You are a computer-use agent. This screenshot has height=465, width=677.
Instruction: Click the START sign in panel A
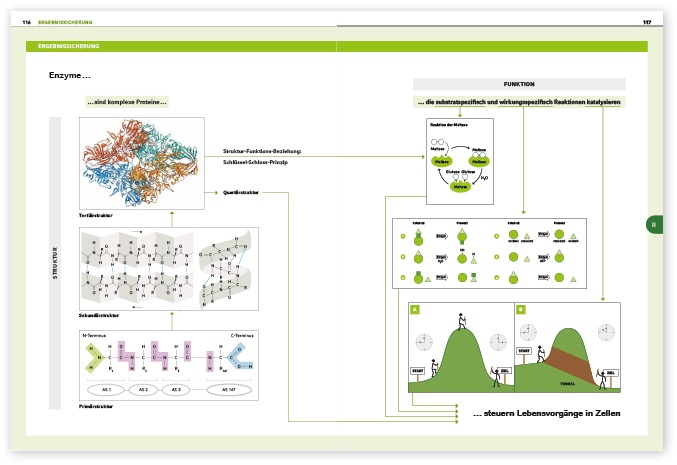(x=418, y=371)
